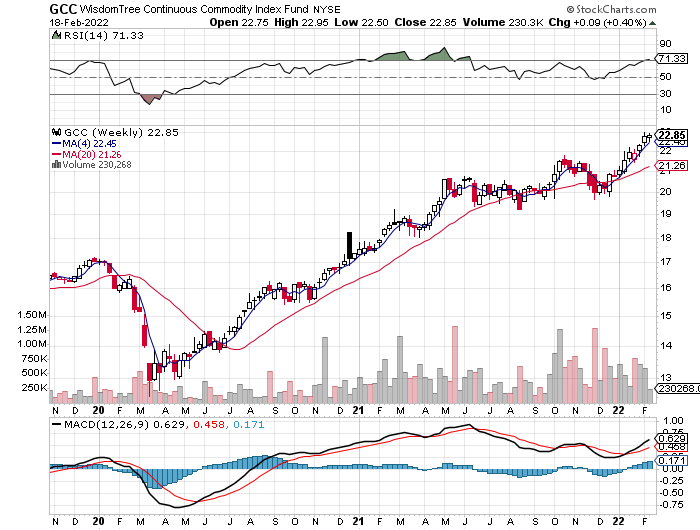Click the 15 price axis label
This screenshot has height=530, width=700.
(x=666, y=316)
